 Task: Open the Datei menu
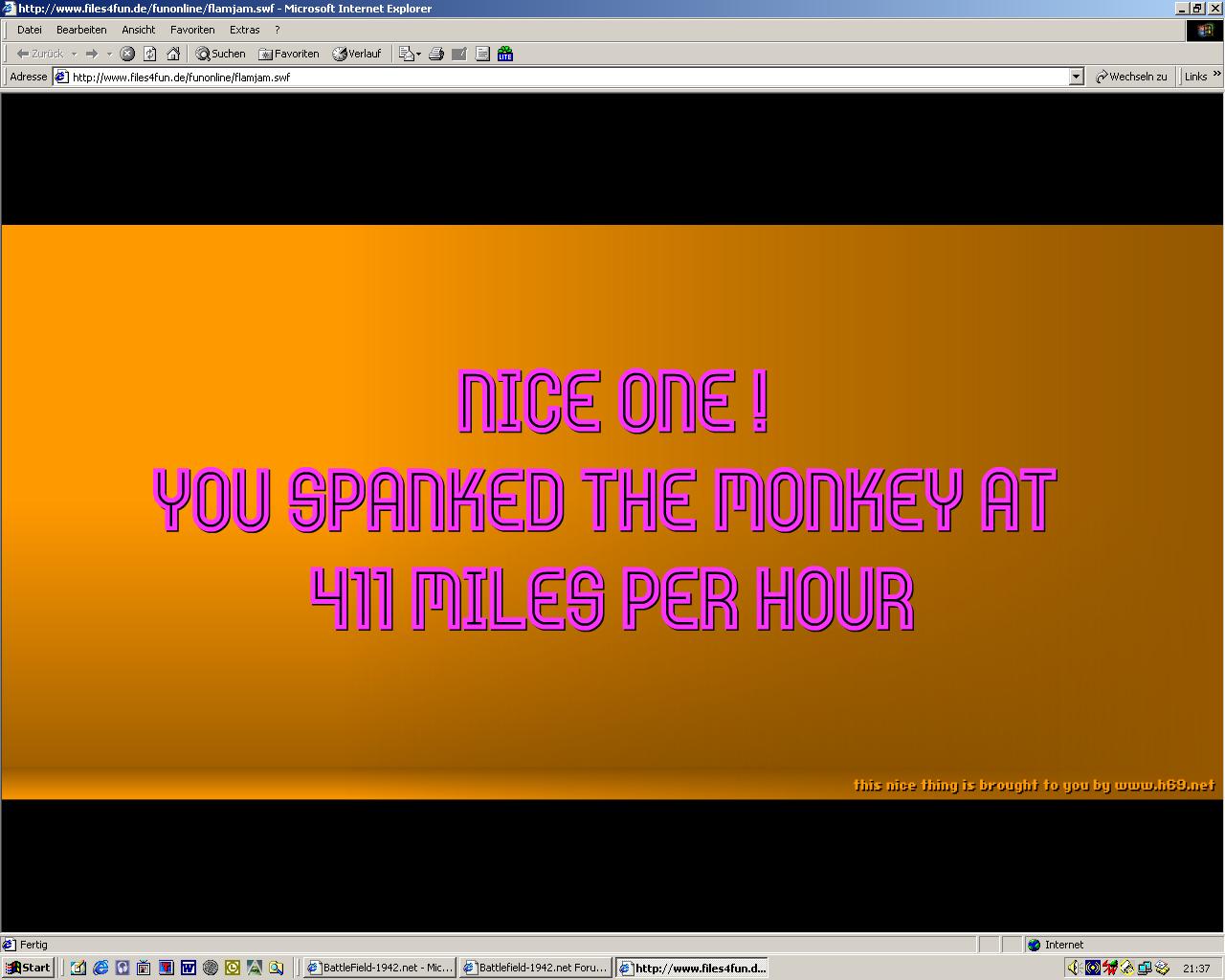pyautogui.click(x=30, y=30)
